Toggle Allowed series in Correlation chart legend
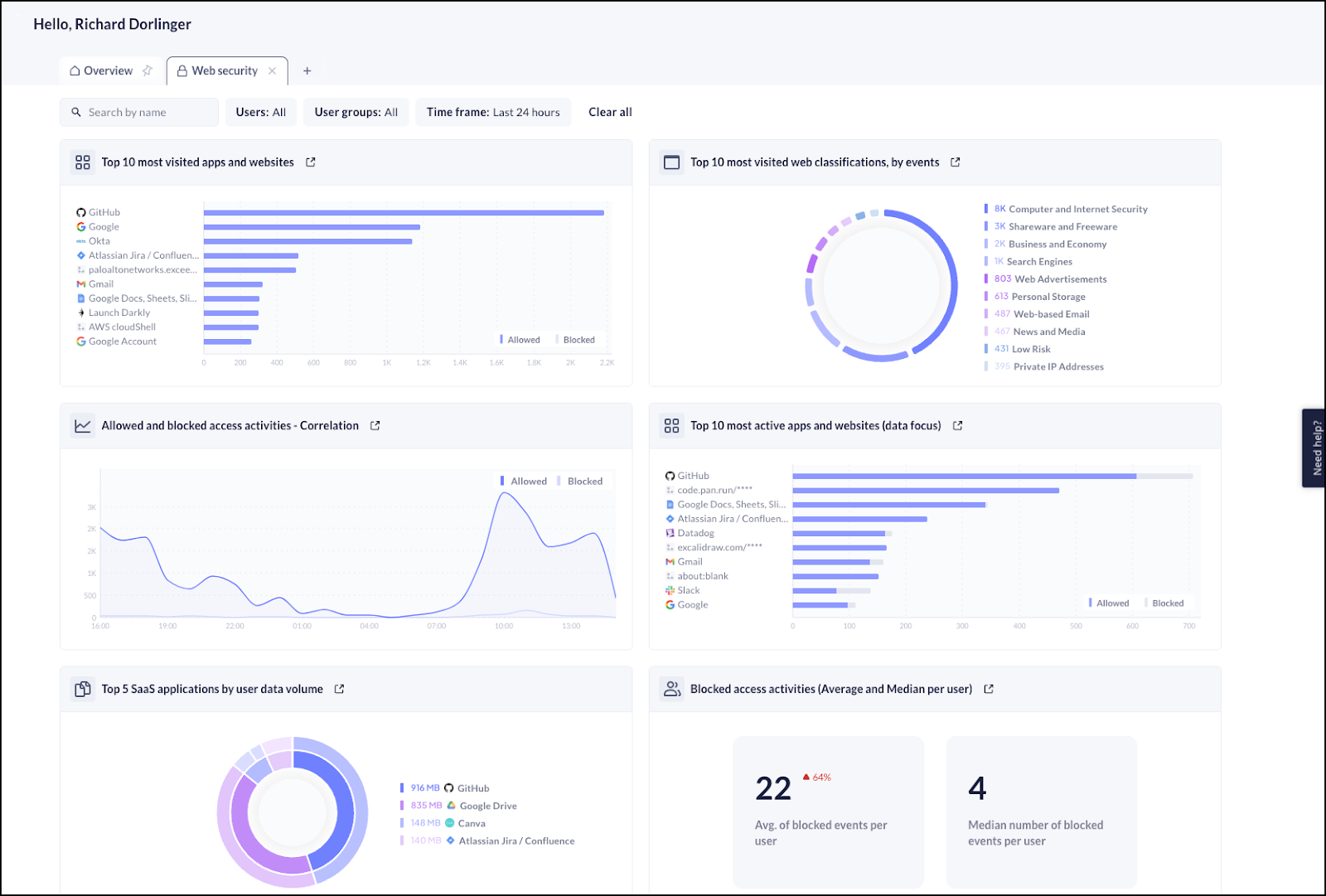The image size is (1326, 896). pos(524,482)
